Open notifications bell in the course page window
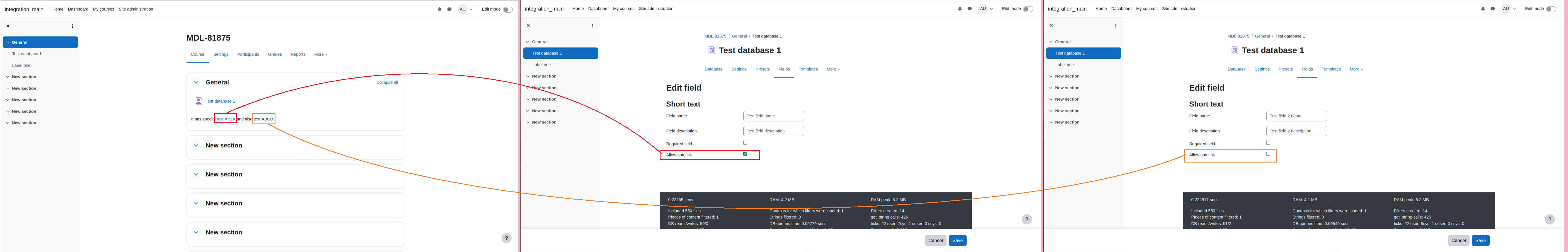This screenshot has width=1568, height=252. pyautogui.click(x=439, y=9)
